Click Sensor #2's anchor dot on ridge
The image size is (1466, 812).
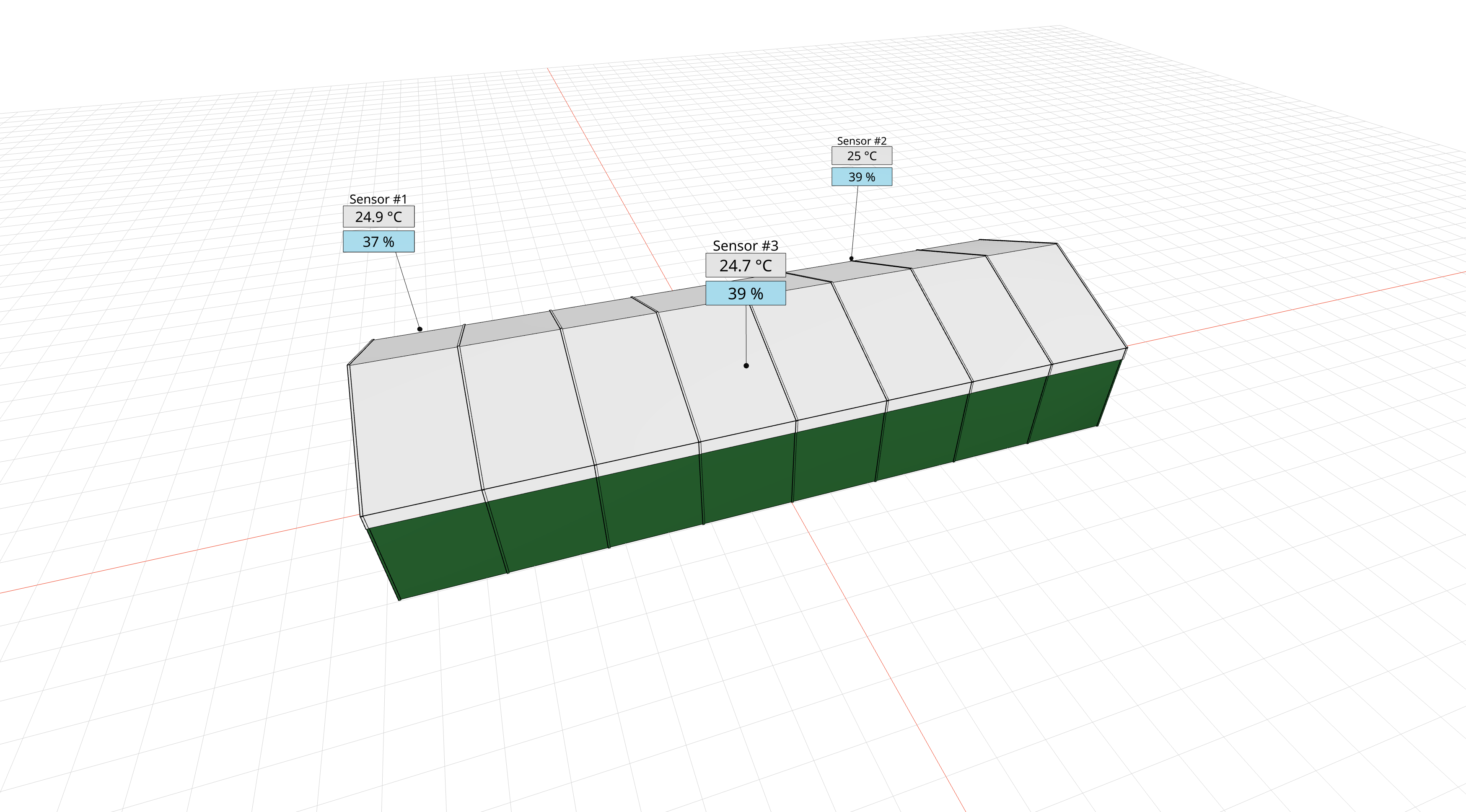coord(851,259)
